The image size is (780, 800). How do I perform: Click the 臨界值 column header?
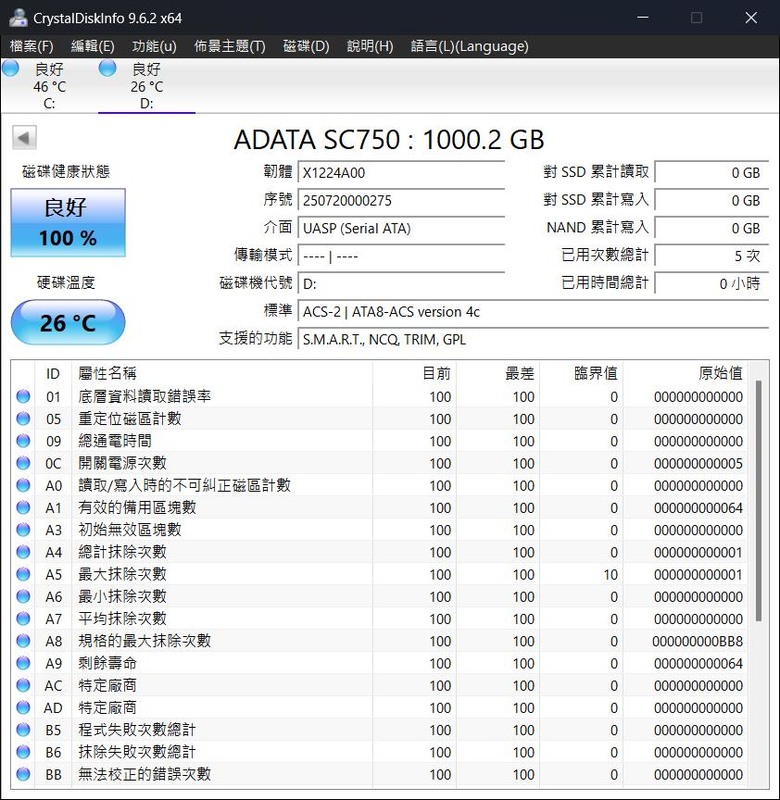(581, 373)
